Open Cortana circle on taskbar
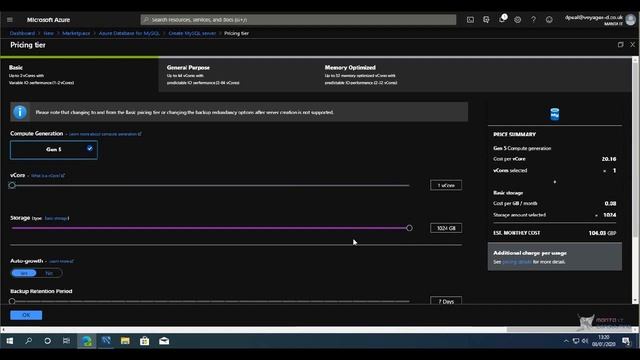This screenshot has width=640, height=360. pyautogui.click(x=47, y=341)
